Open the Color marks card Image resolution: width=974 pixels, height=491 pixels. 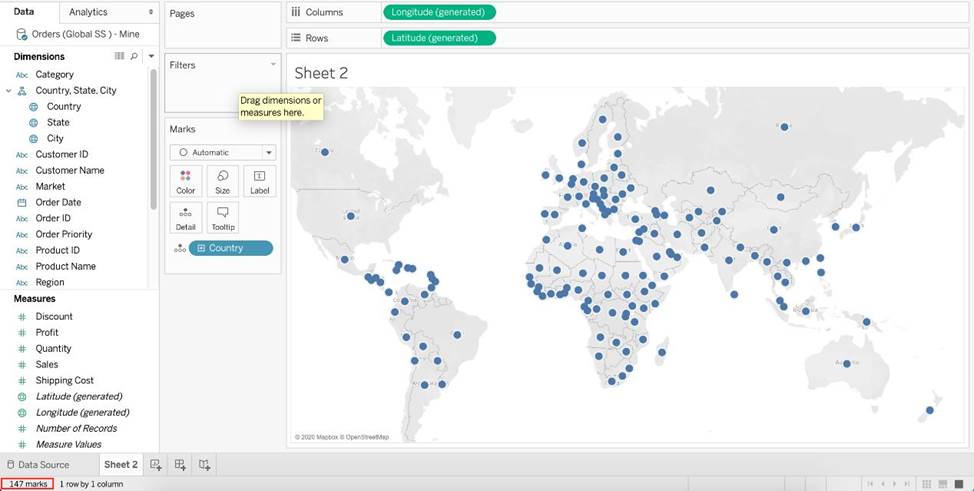[x=186, y=181]
